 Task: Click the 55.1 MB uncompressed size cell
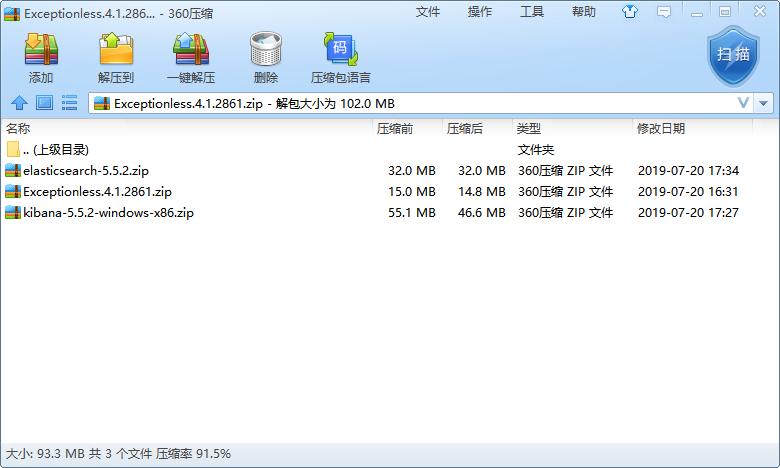pos(412,212)
